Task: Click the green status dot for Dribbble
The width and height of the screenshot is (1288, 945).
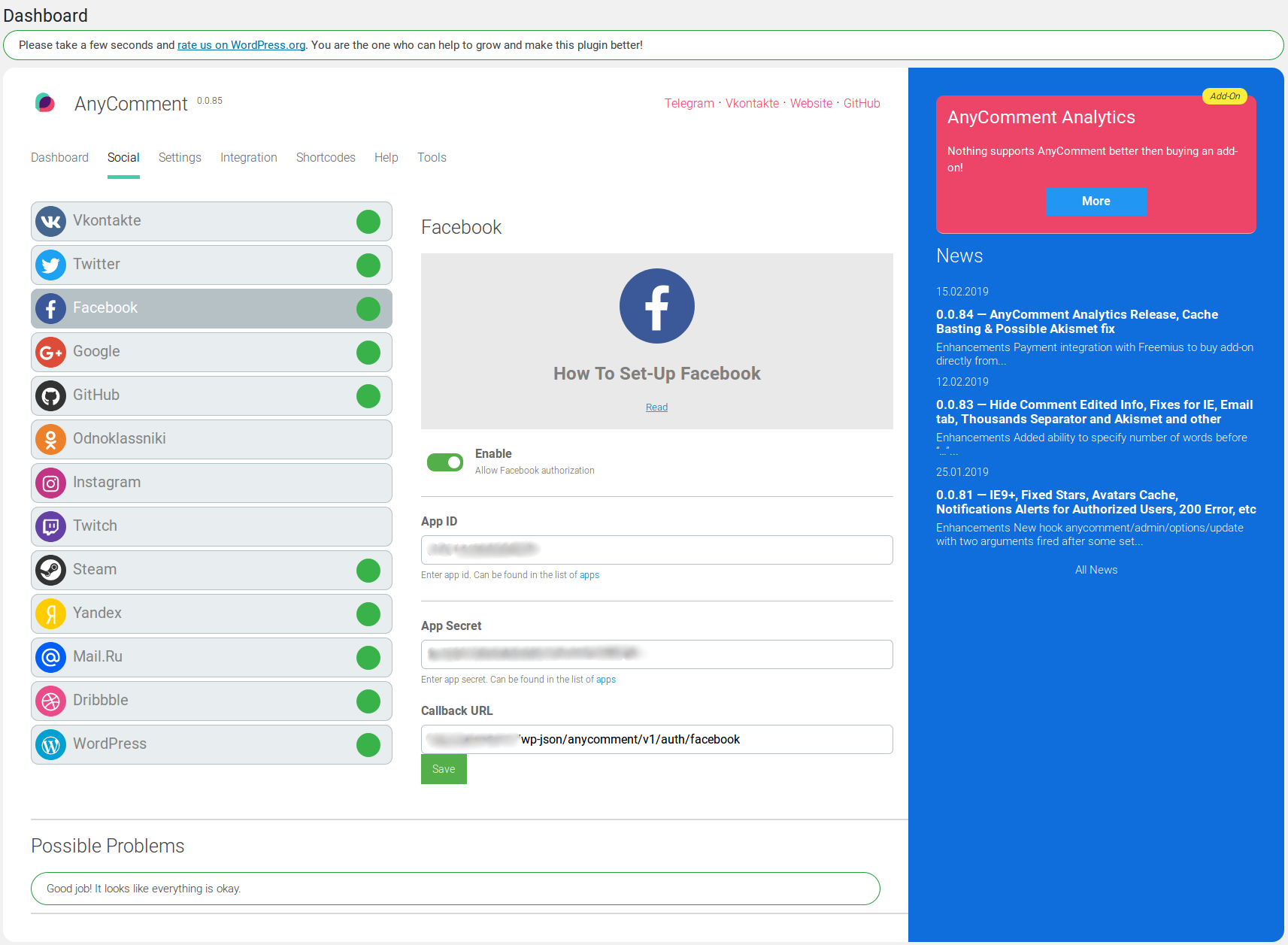Action: pos(368,701)
